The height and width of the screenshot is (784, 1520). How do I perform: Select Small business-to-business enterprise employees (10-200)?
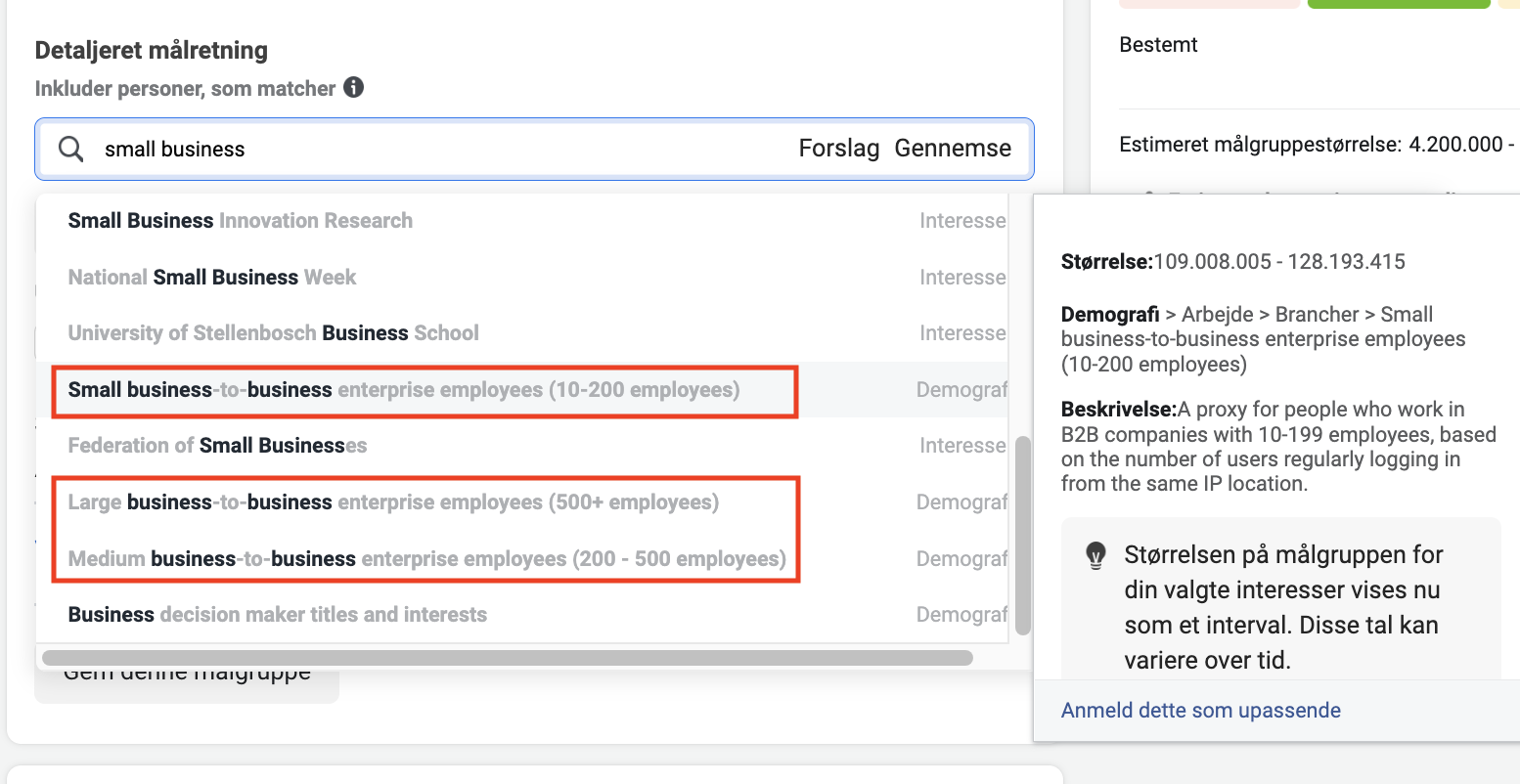[x=403, y=390]
